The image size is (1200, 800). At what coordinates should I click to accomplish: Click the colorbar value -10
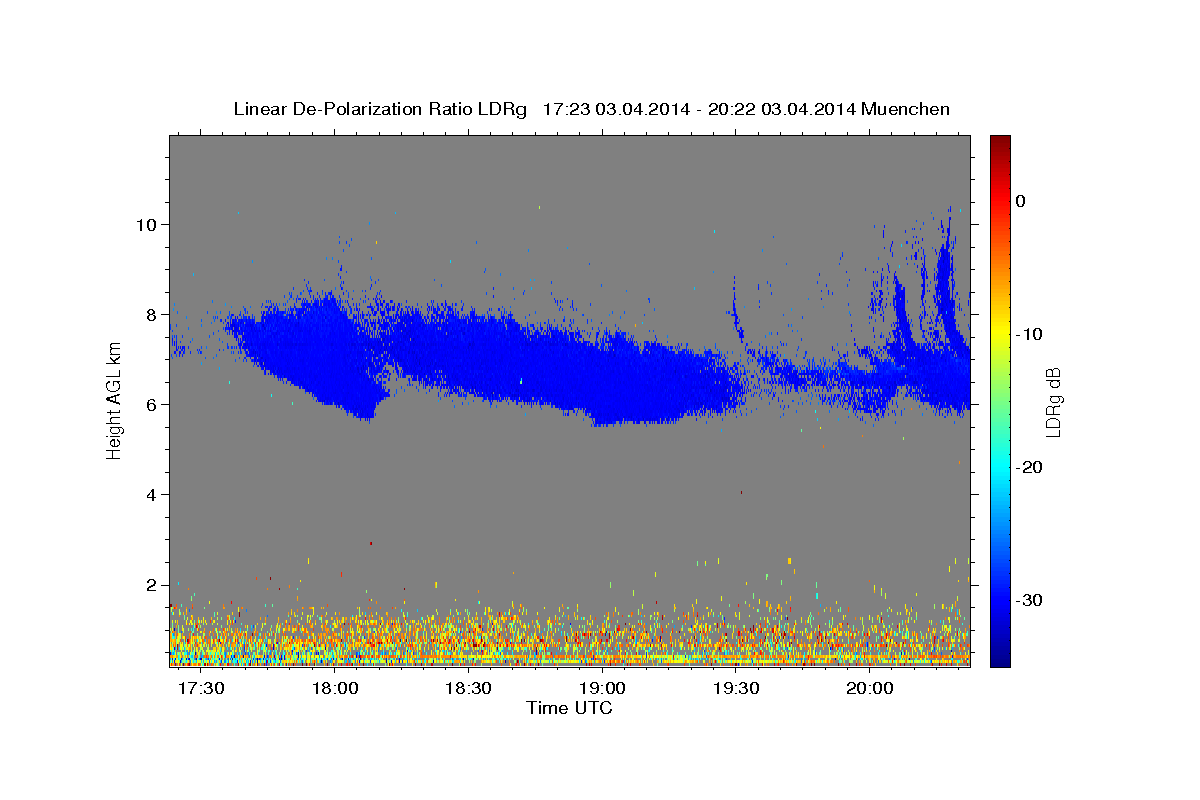[x=1029, y=334]
